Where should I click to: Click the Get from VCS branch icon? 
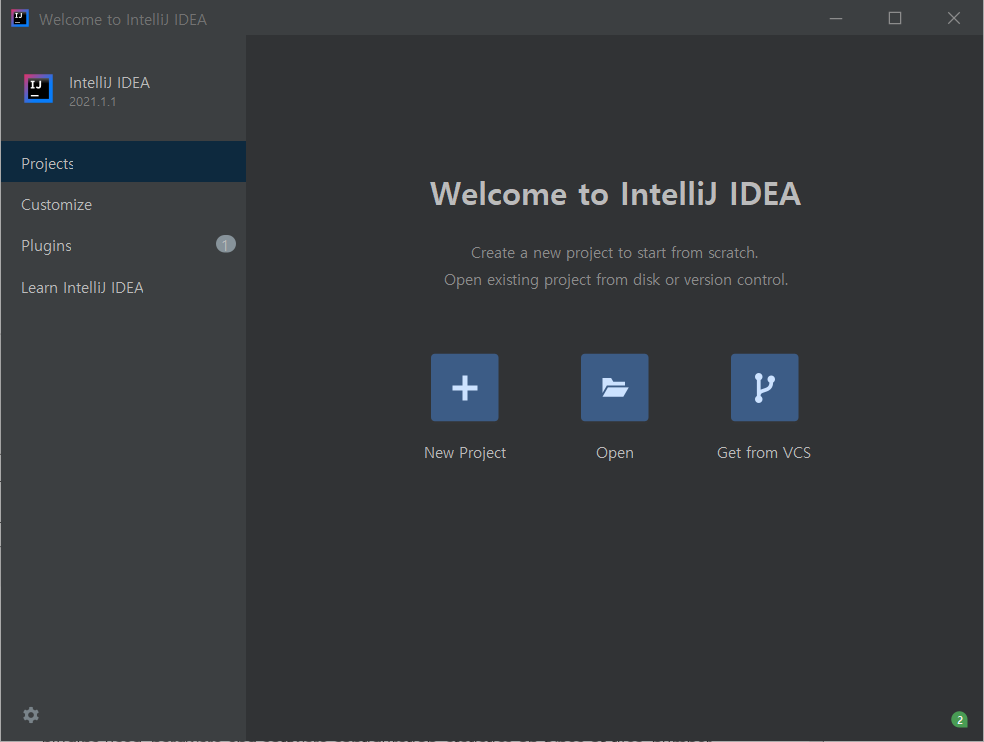(764, 387)
